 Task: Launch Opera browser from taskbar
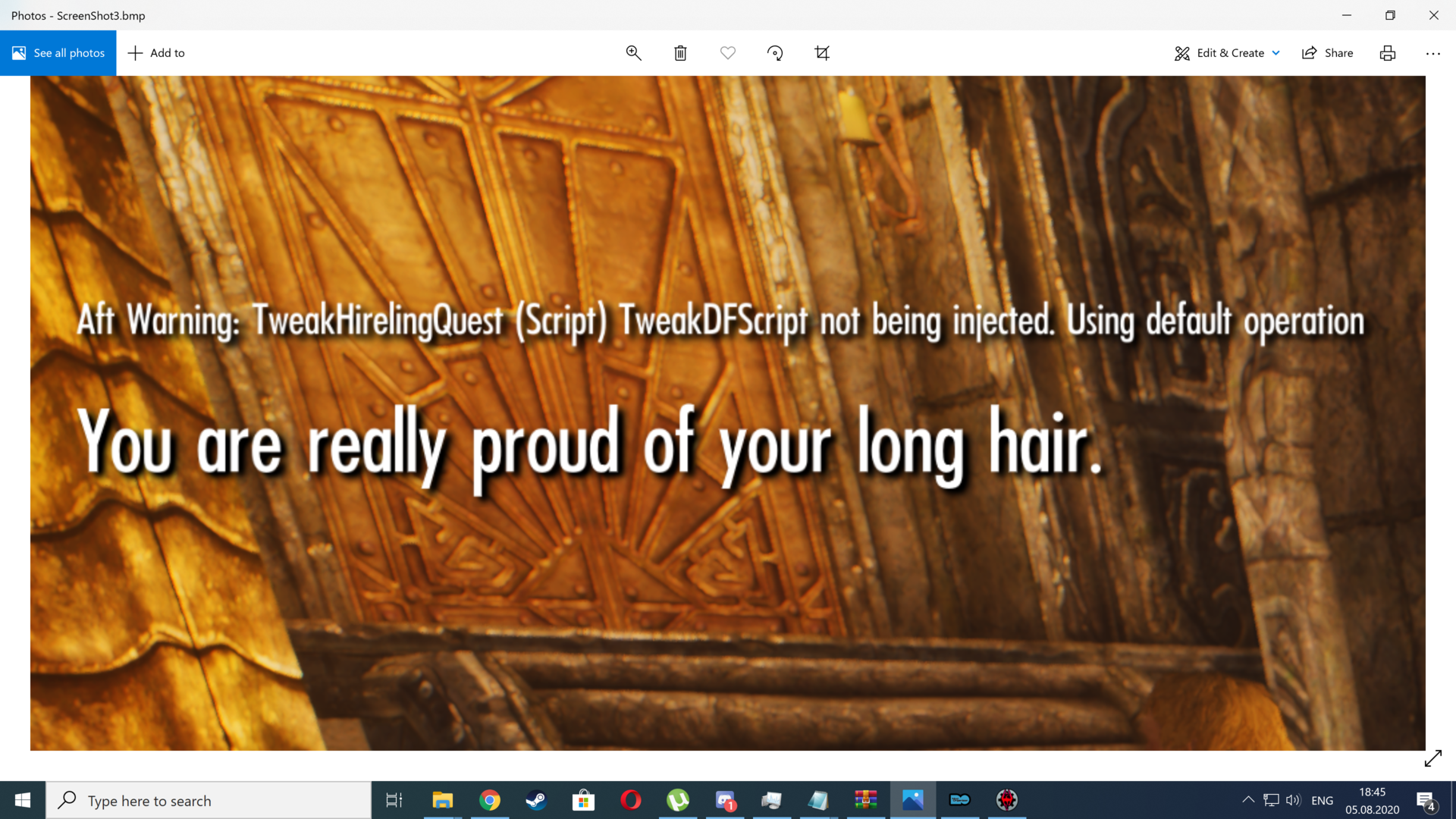[631, 800]
